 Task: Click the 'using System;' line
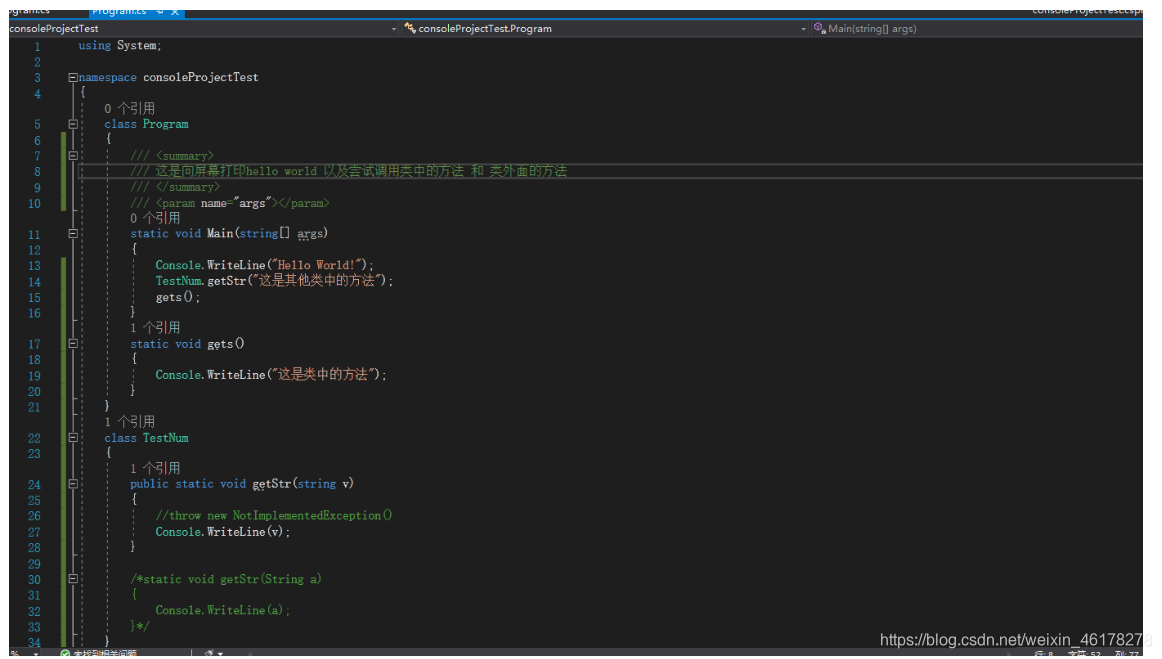pyautogui.click(x=119, y=45)
